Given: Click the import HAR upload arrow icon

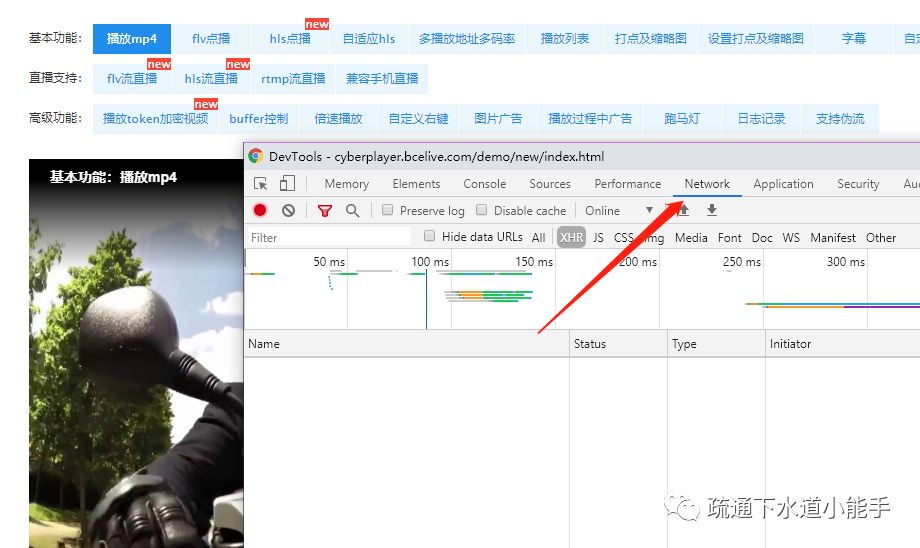Looking at the screenshot, I should pyautogui.click(x=683, y=210).
